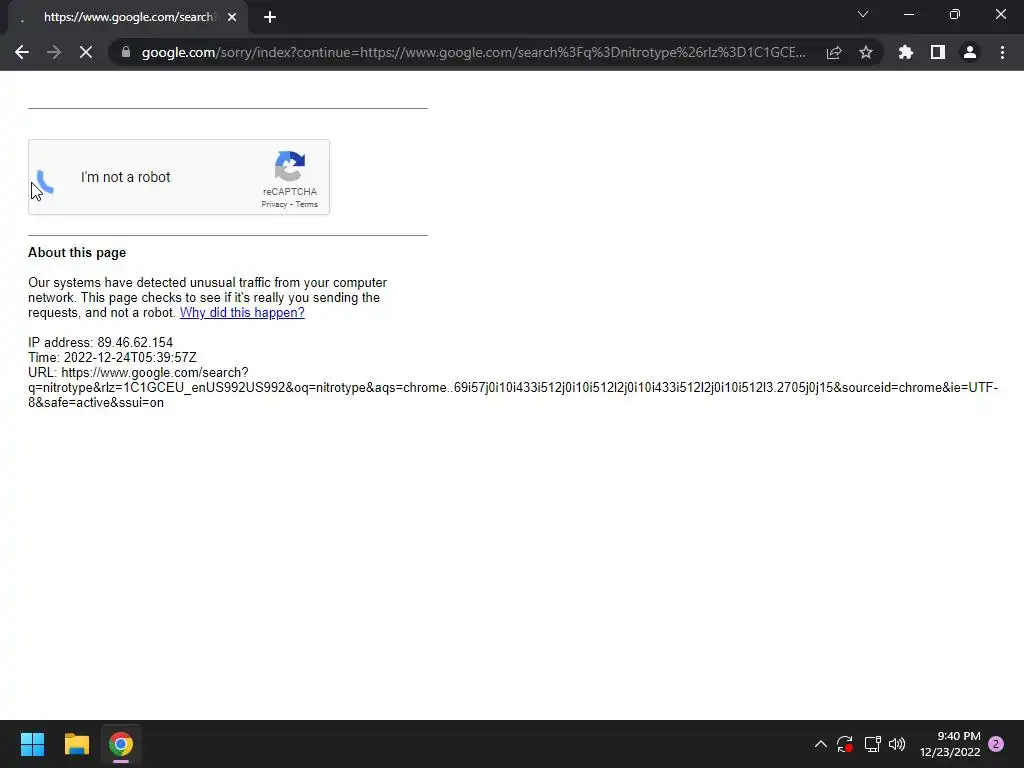Screen dimensions: 1024x768
Task: Go back using the browser back arrow
Action: coord(22,52)
